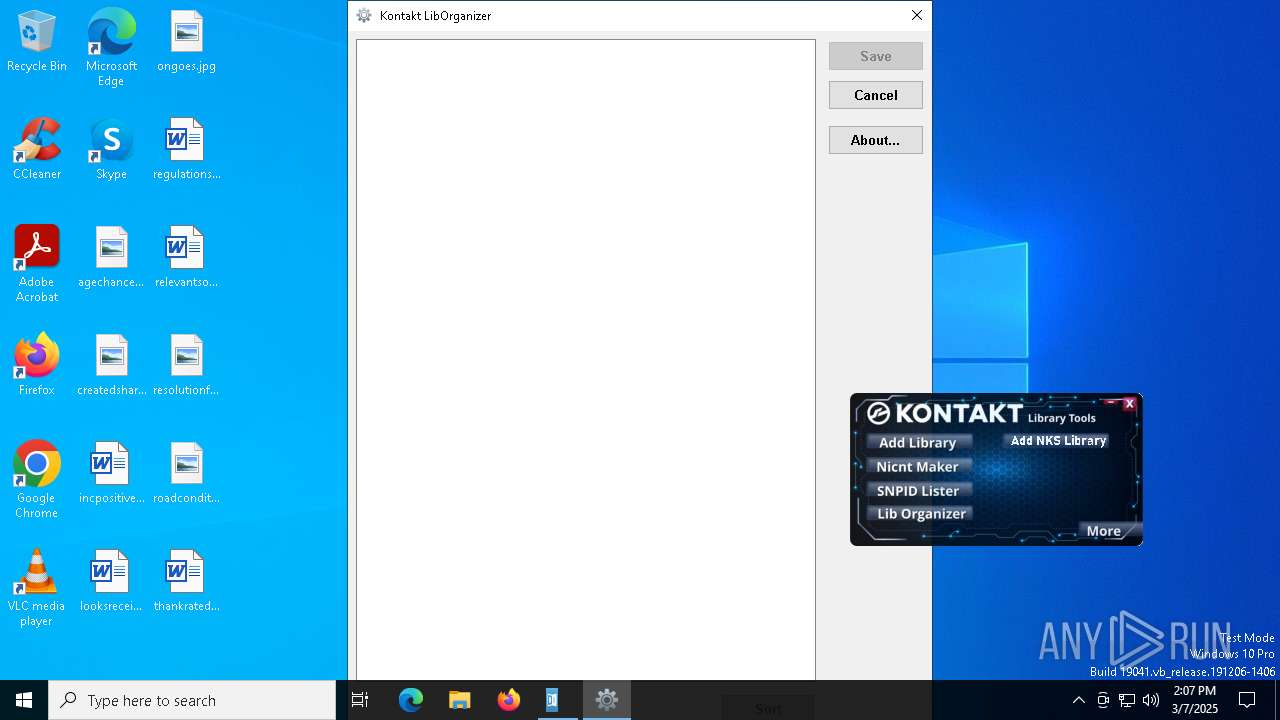The height and width of the screenshot is (720, 1280).
Task: Switch to the blue document app on taskbar
Action: click(553, 700)
